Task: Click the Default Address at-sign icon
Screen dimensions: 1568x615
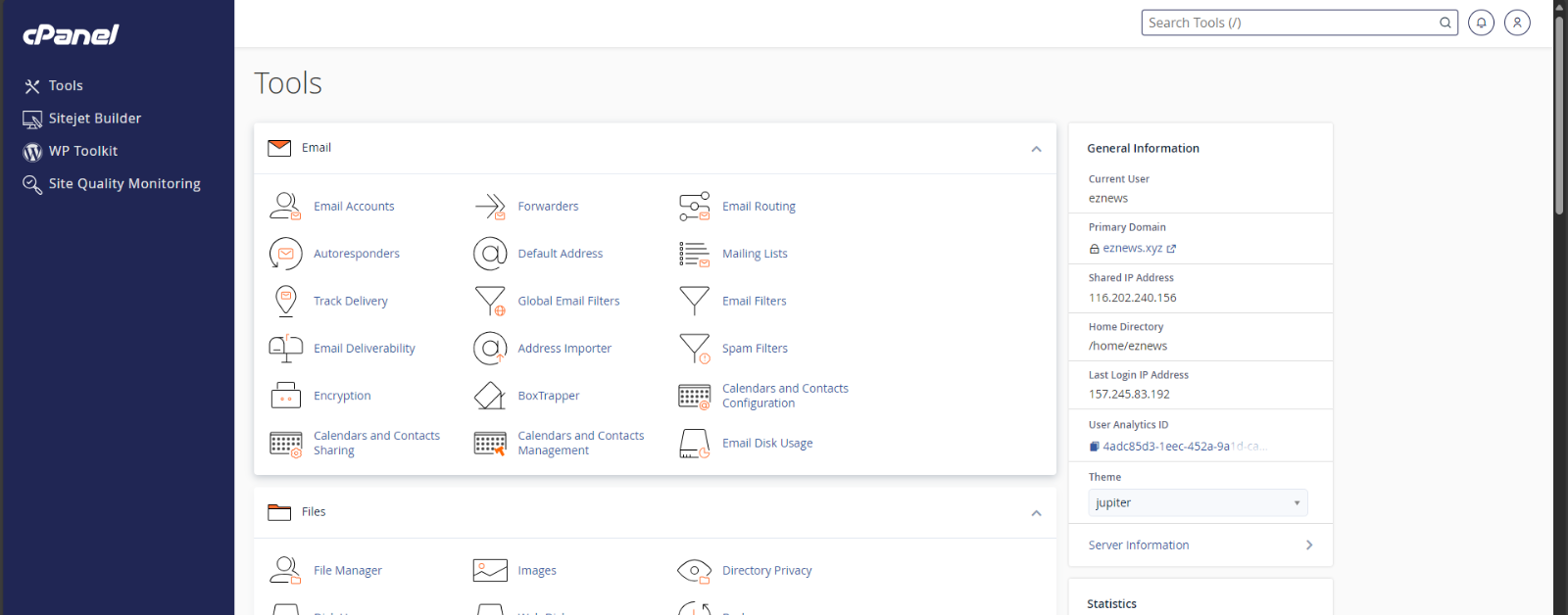Action: coord(490,254)
